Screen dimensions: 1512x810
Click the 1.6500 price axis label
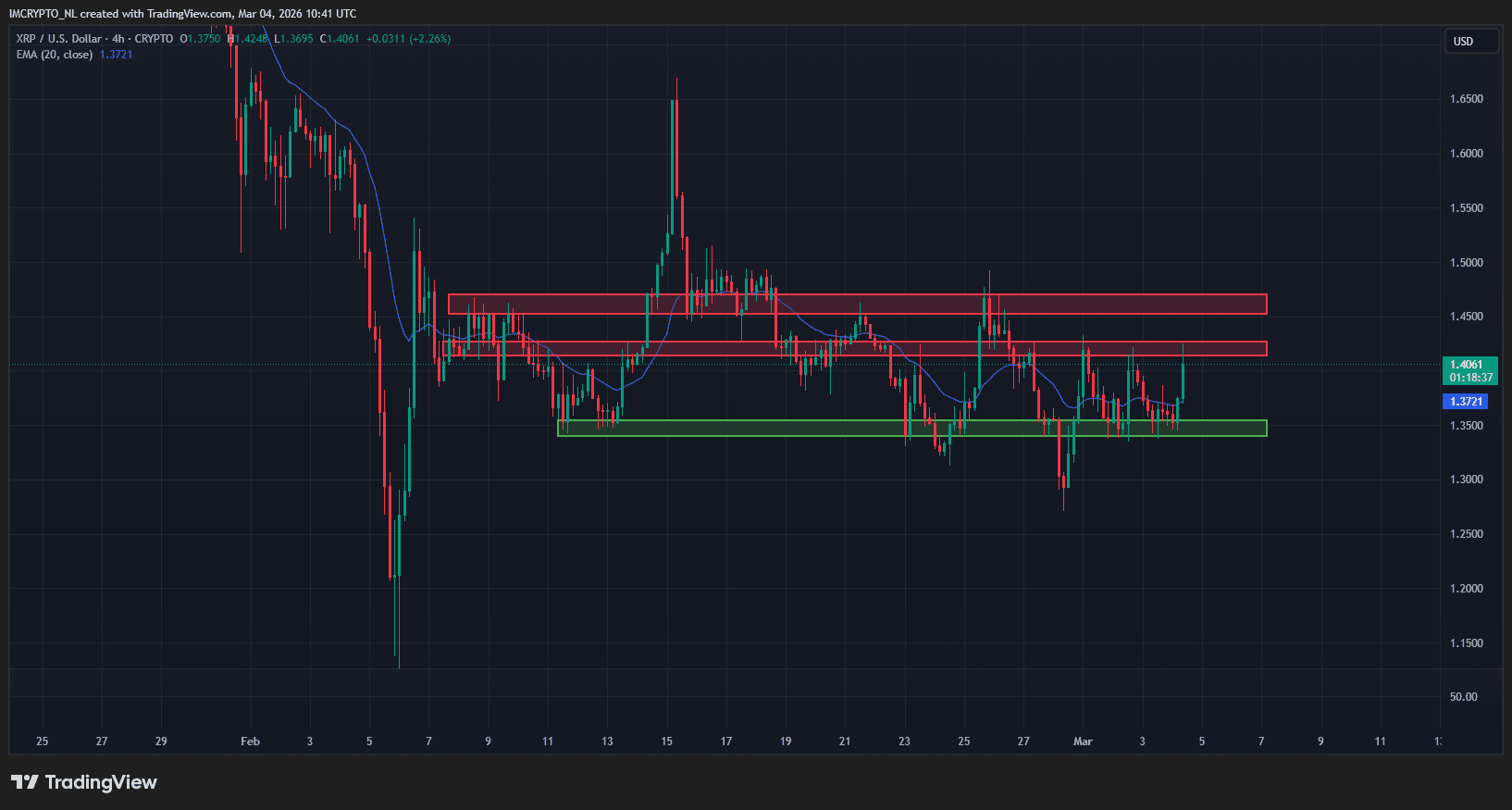(1466, 99)
